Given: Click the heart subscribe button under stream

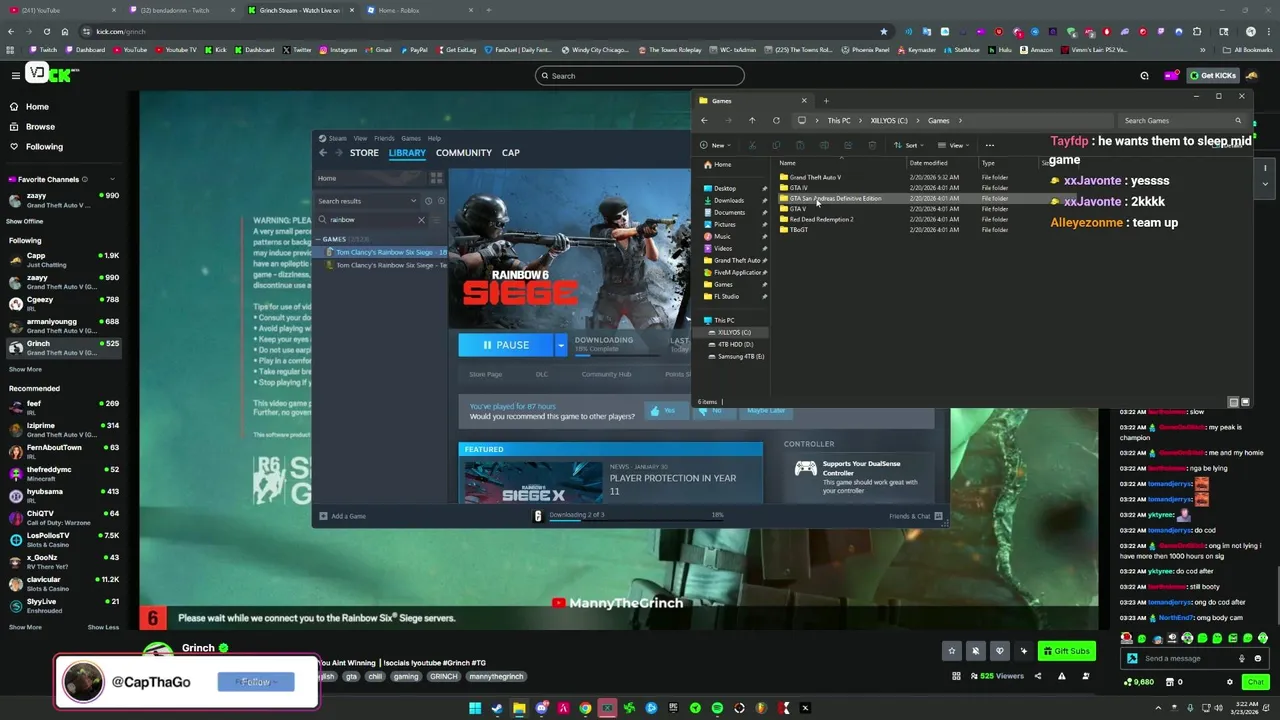Looking at the screenshot, I should coord(999,651).
